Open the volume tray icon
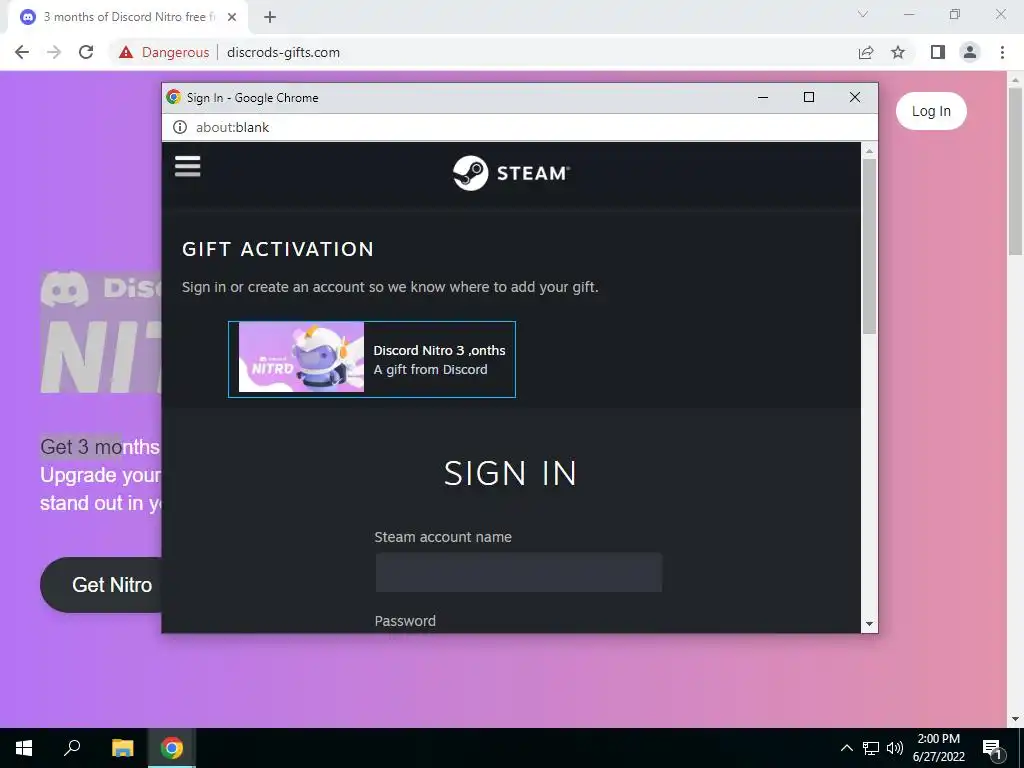The height and width of the screenshot is (768, 1024). tap(894, 748)
